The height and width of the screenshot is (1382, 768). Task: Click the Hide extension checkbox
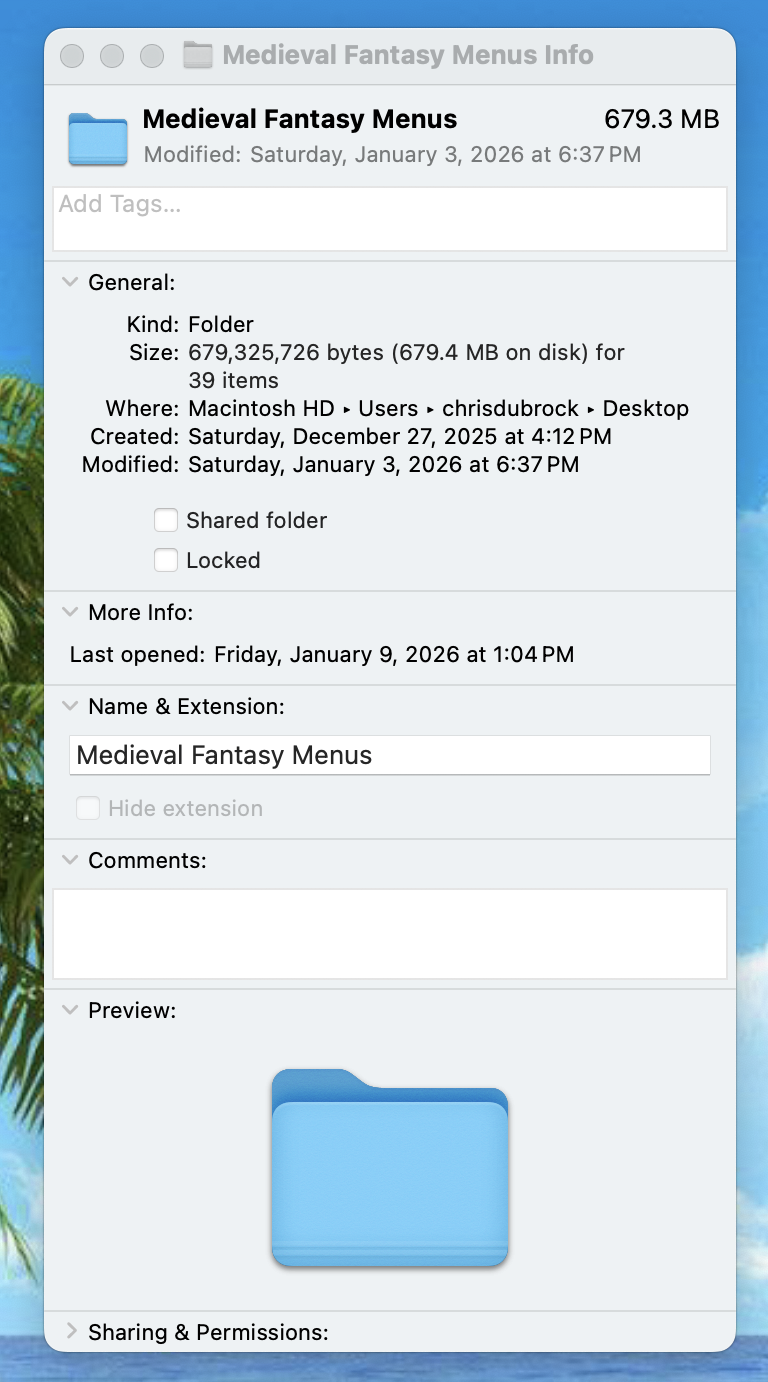point(88,808)
